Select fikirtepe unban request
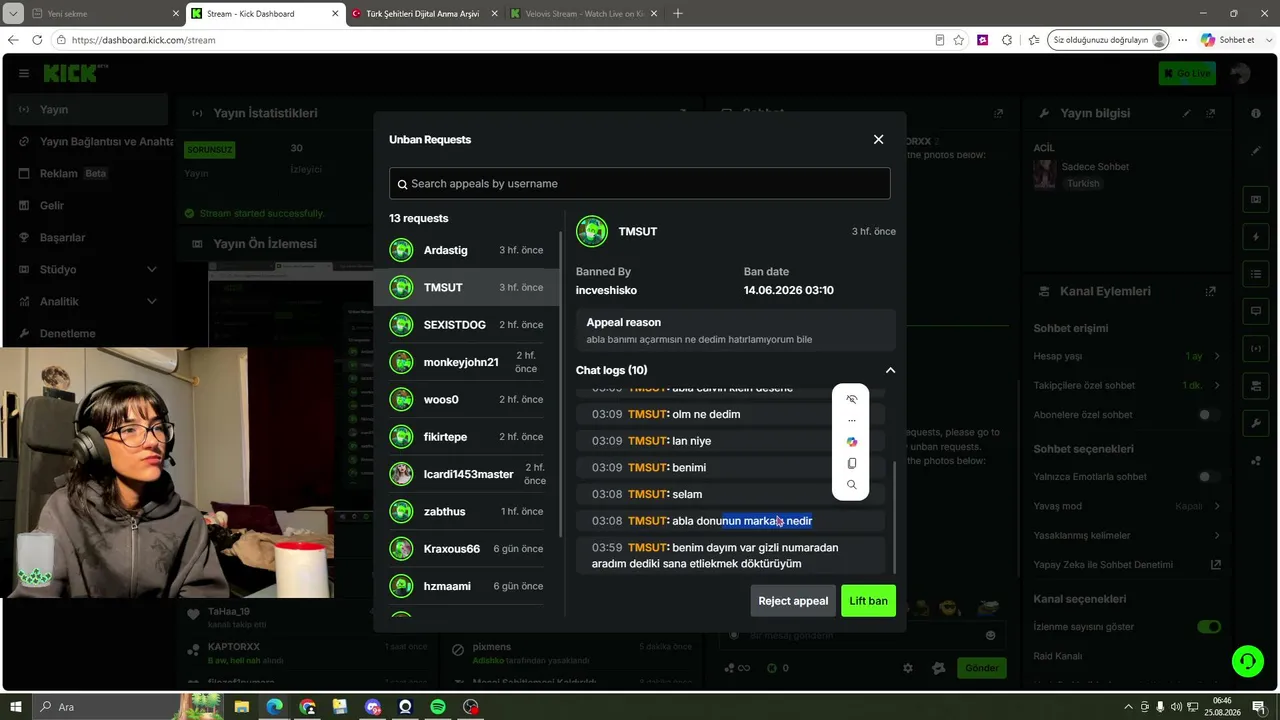 coord(466,437)
